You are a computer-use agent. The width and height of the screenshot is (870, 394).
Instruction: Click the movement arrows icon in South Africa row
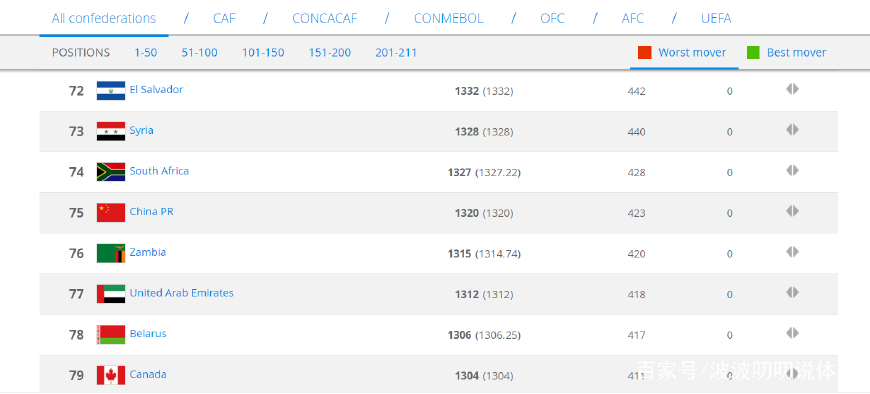792,170
